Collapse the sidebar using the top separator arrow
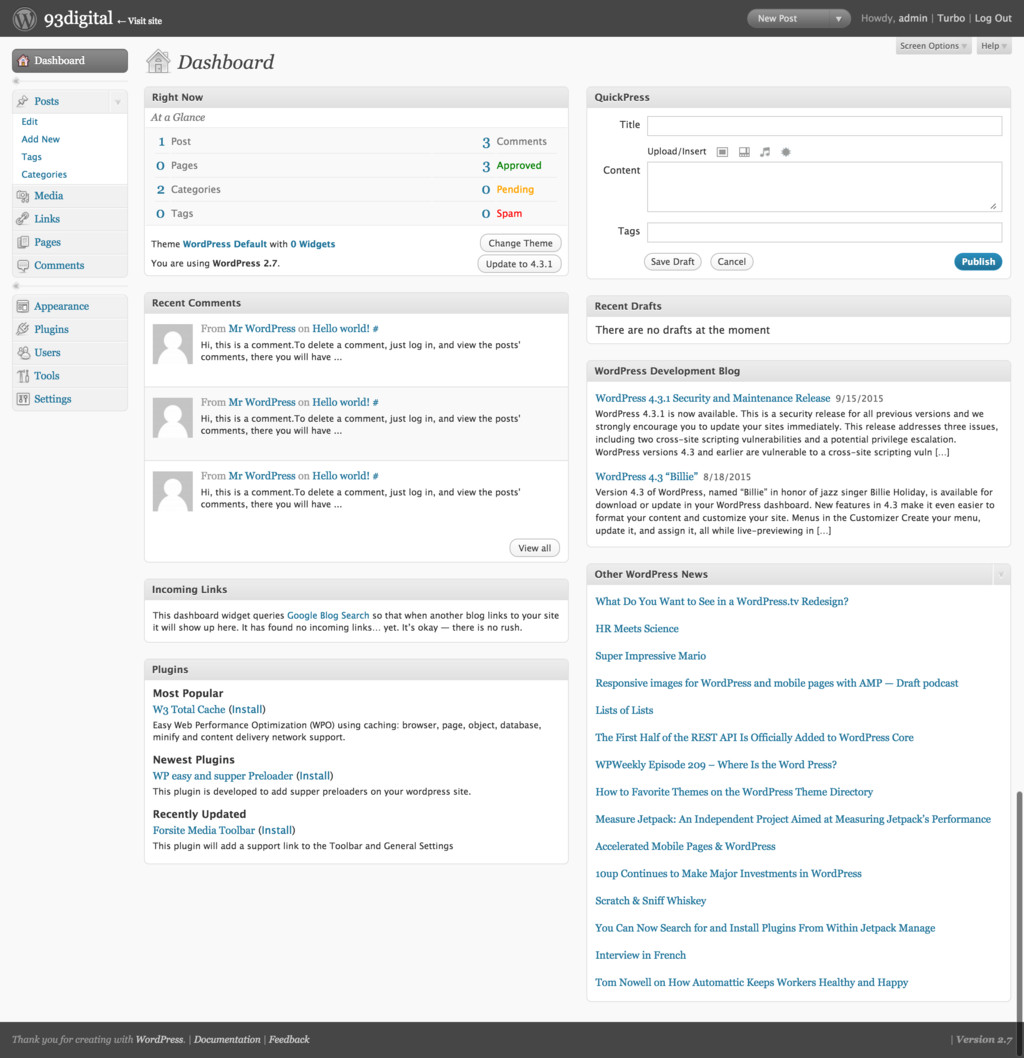The height and width of the screenshot is (1058, 1024). pos(16,81)
